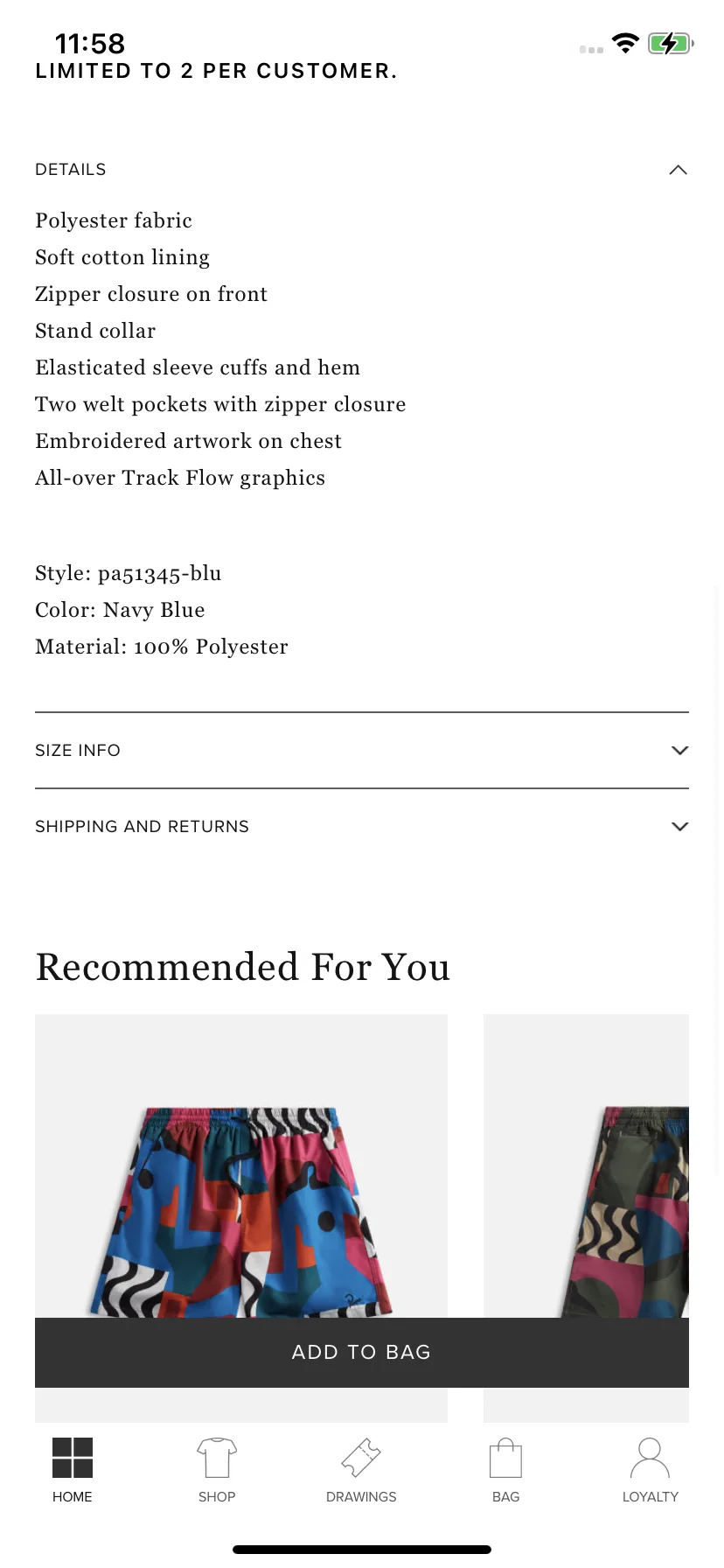Select the LOYALTY tab label

[x=651, y=1497]
